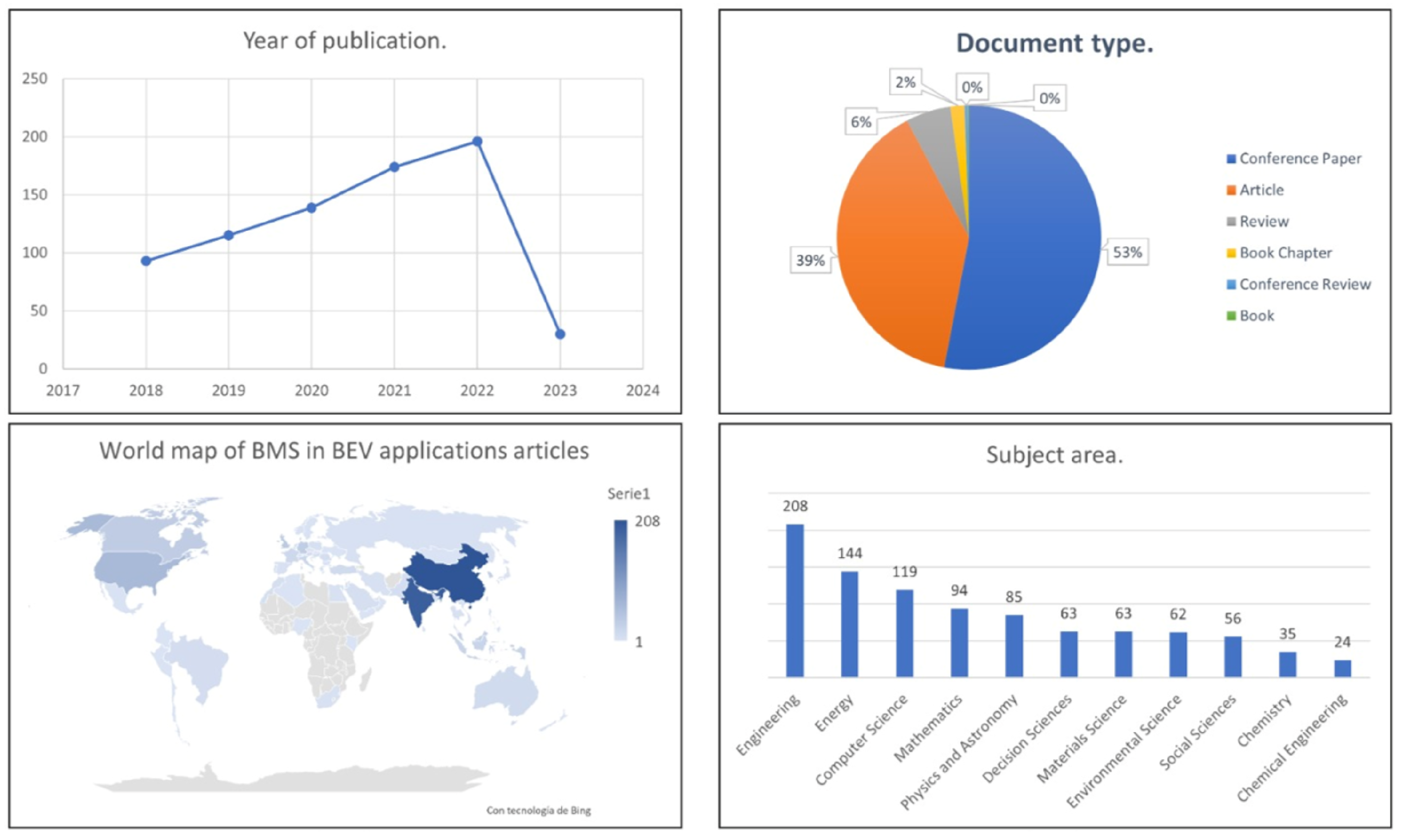The height and width of the screenshot is (840, 1402).
Task: Click the 2023 data point marker
Action: click(560, 334)
